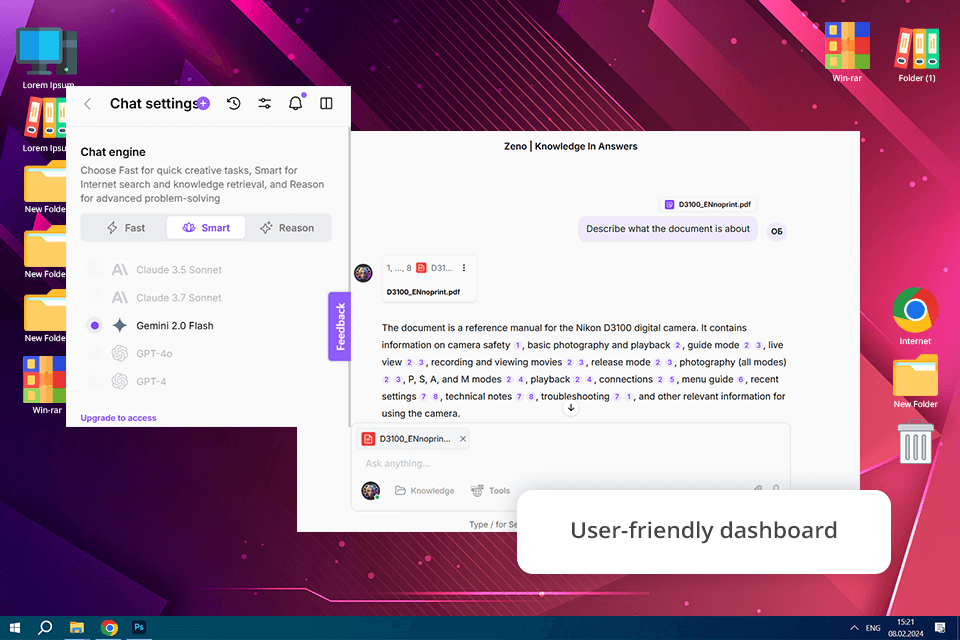Open the Internet Chrome desktop icon

pos(915,317)
